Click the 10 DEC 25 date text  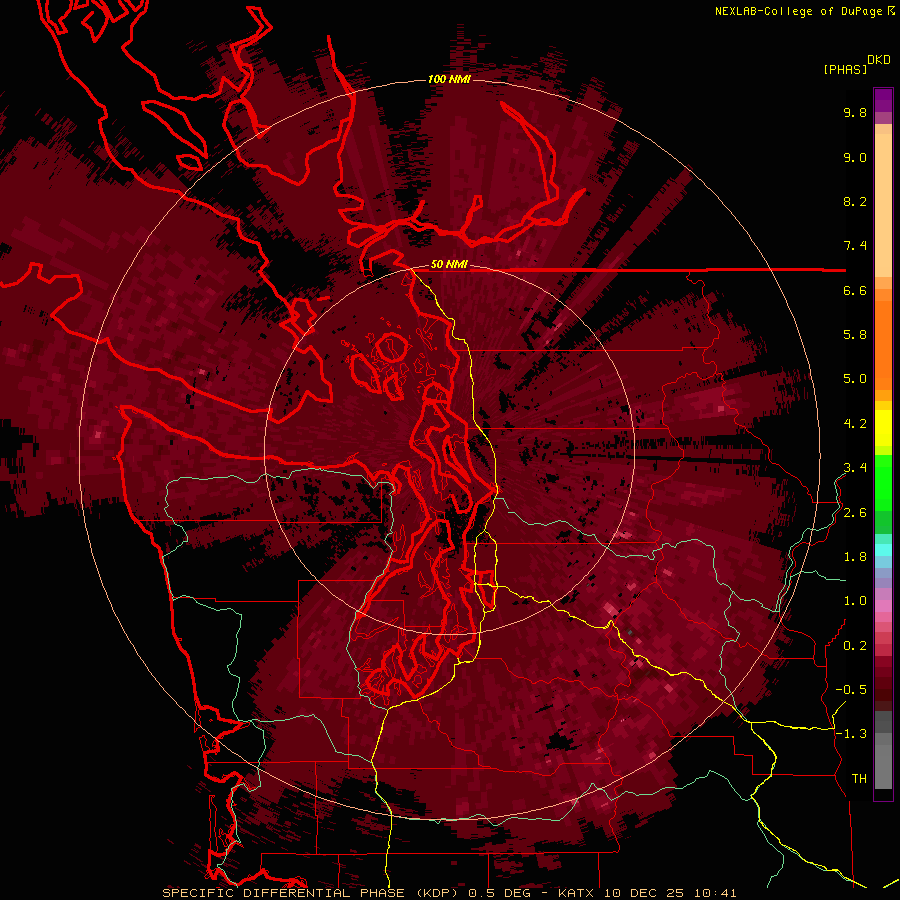[645, 893]
